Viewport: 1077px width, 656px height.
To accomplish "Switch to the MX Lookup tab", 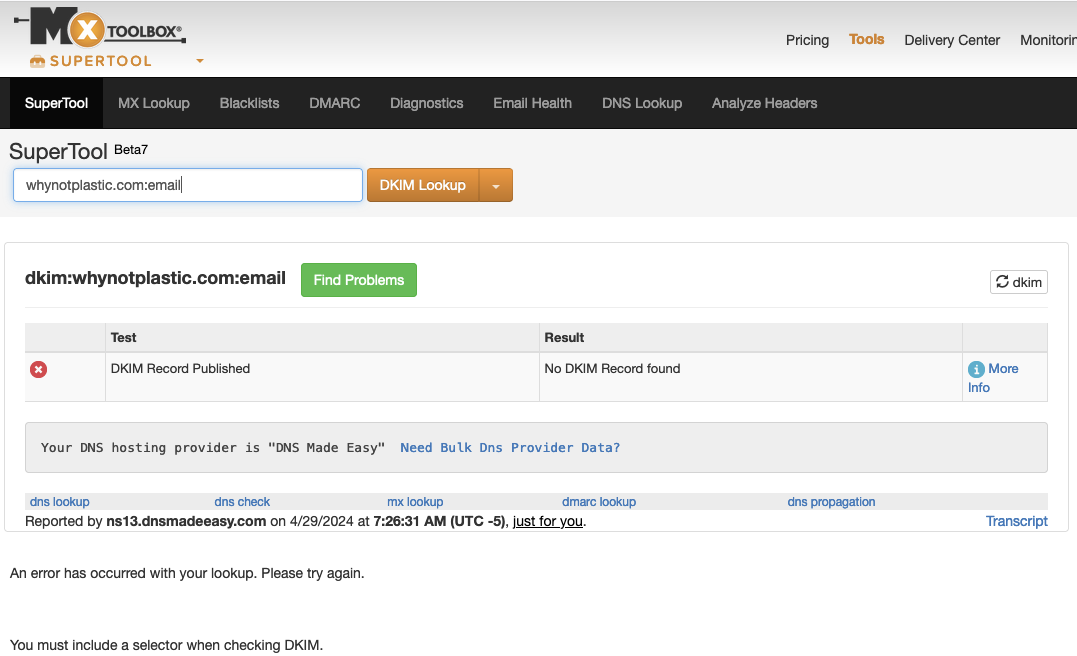I will [153, 103].
